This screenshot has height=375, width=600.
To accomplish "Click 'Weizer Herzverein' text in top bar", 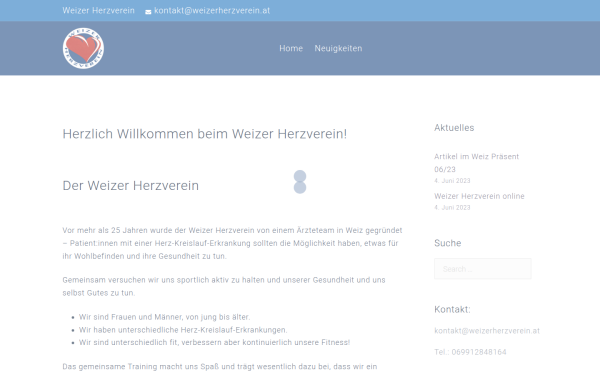I will point(98,11).
